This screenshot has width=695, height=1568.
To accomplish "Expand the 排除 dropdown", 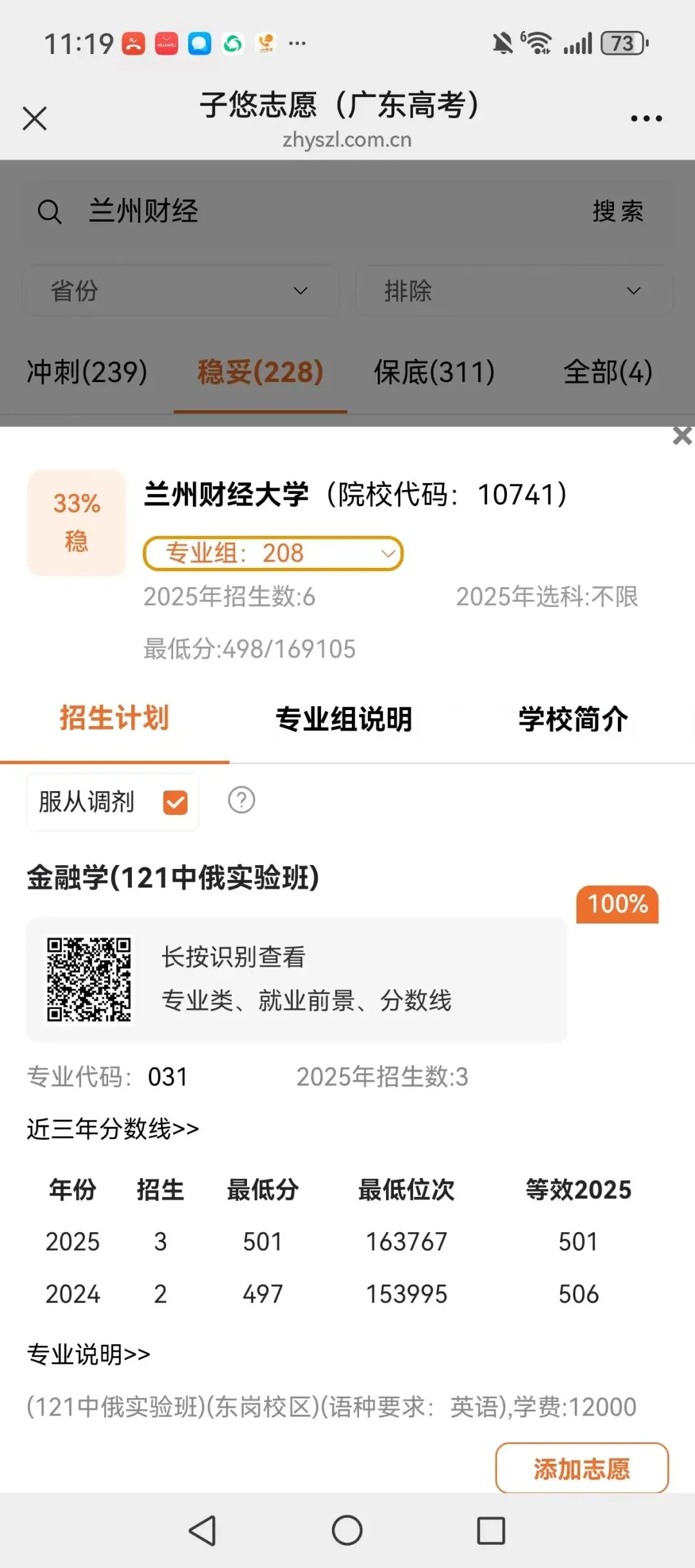I will pos(514,291).
